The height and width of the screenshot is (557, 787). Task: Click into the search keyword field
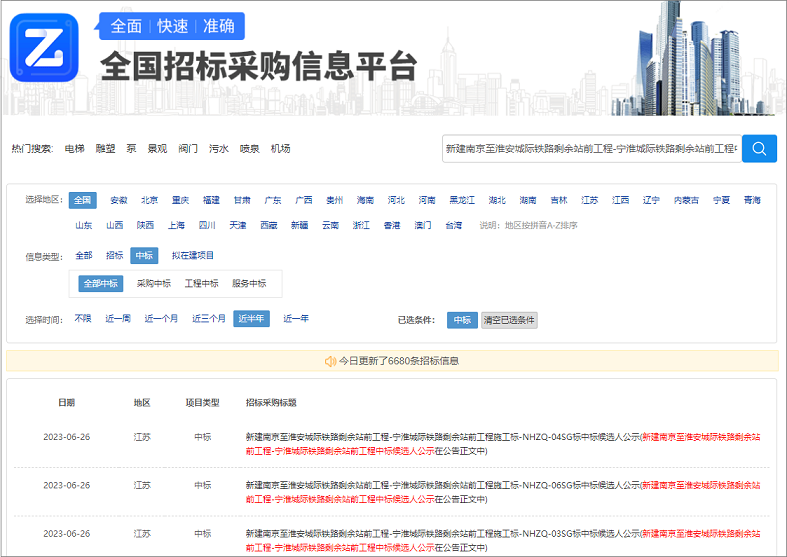tap(591, 148)
